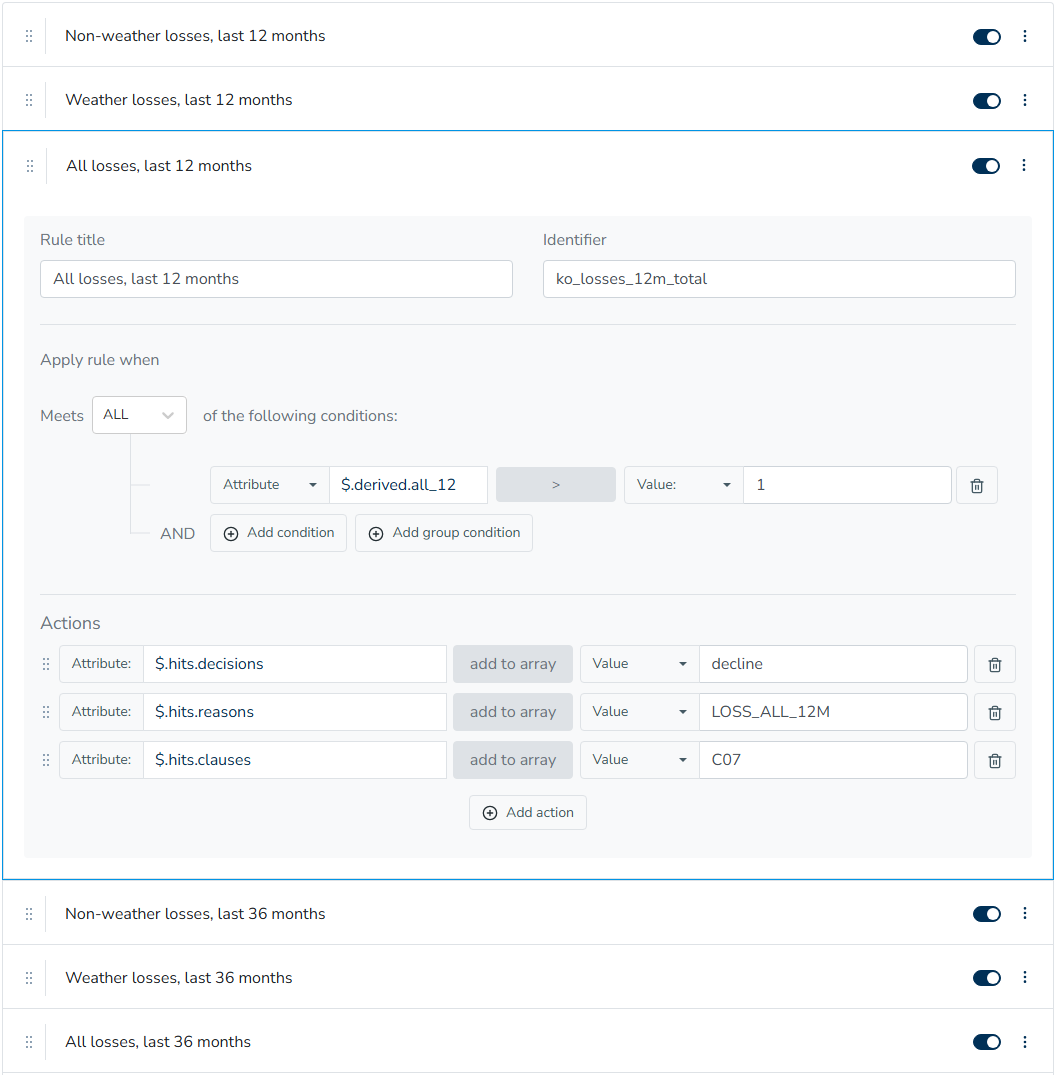Screen dimensions: 1056x1075
Task: Open Value dropdown for LOSS_ALL_12M action
Action: 640,712
